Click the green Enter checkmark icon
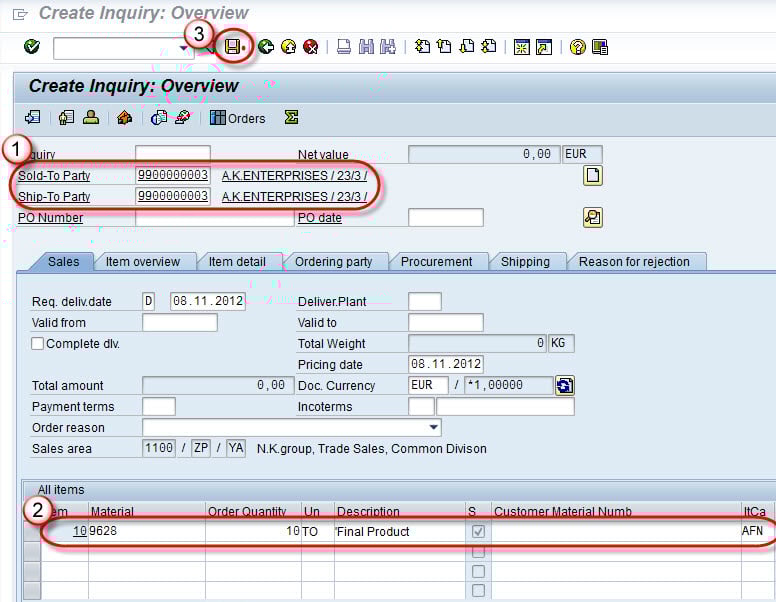 point(31,47)
